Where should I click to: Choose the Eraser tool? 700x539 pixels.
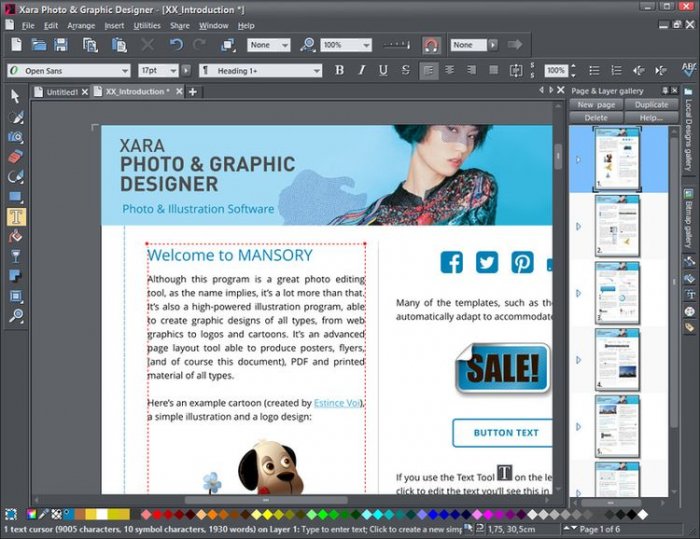tap(16, 157)
